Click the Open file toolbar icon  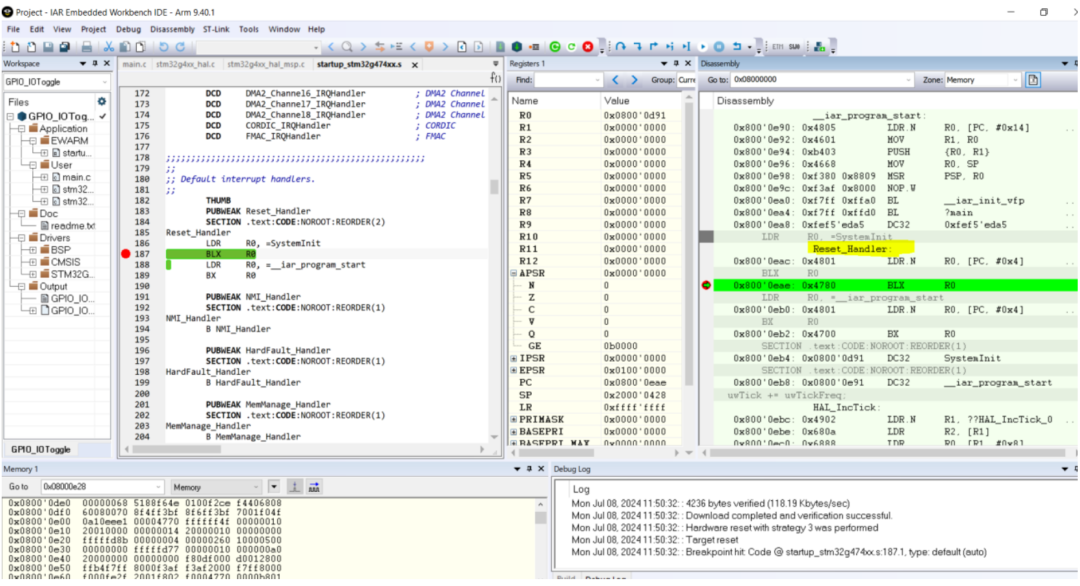32,47
